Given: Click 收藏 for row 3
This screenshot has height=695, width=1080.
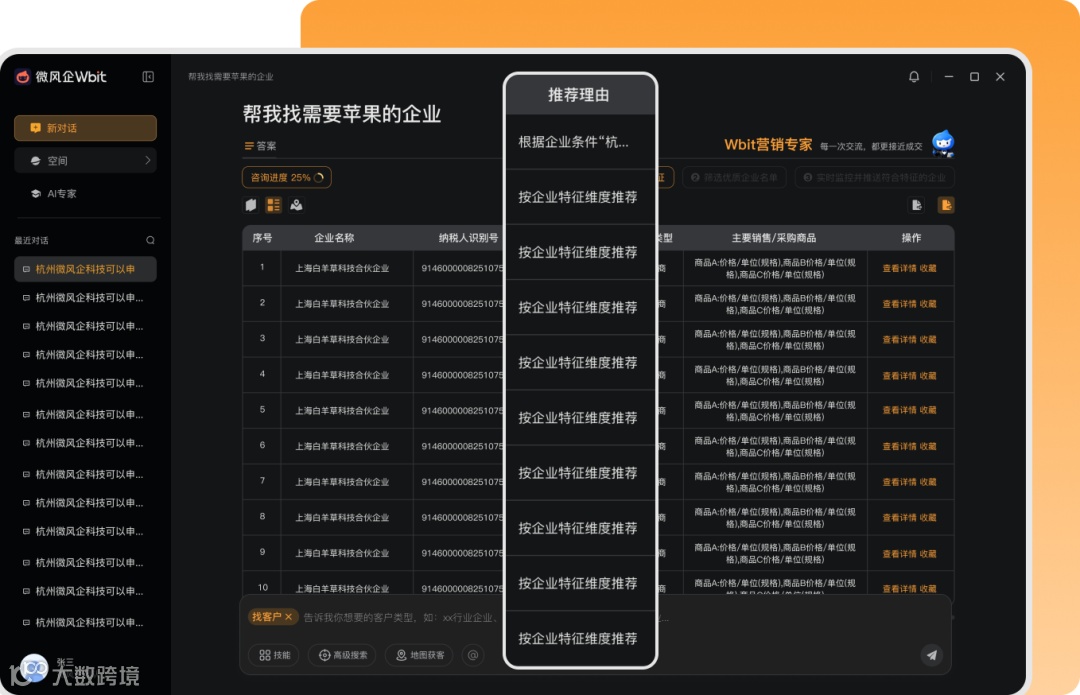Looking at the screenshot, I should (x=928, y=340).
